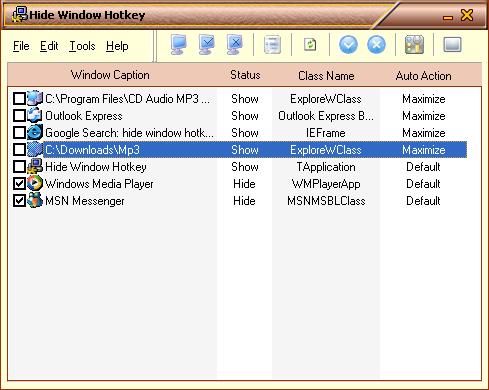Click the plain monitor toolbar icon
Screen dimensions: 489x390
[179, 44]
